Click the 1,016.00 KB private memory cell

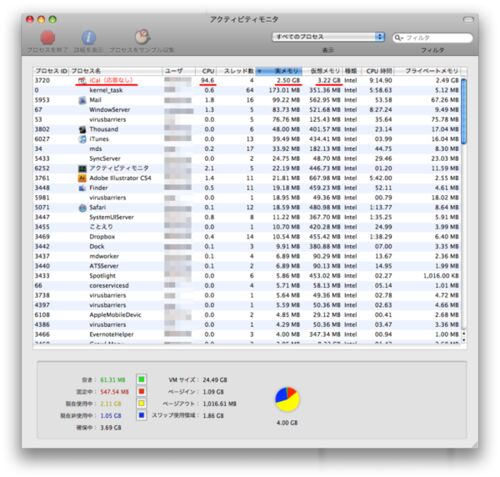[x=441, y=276]
